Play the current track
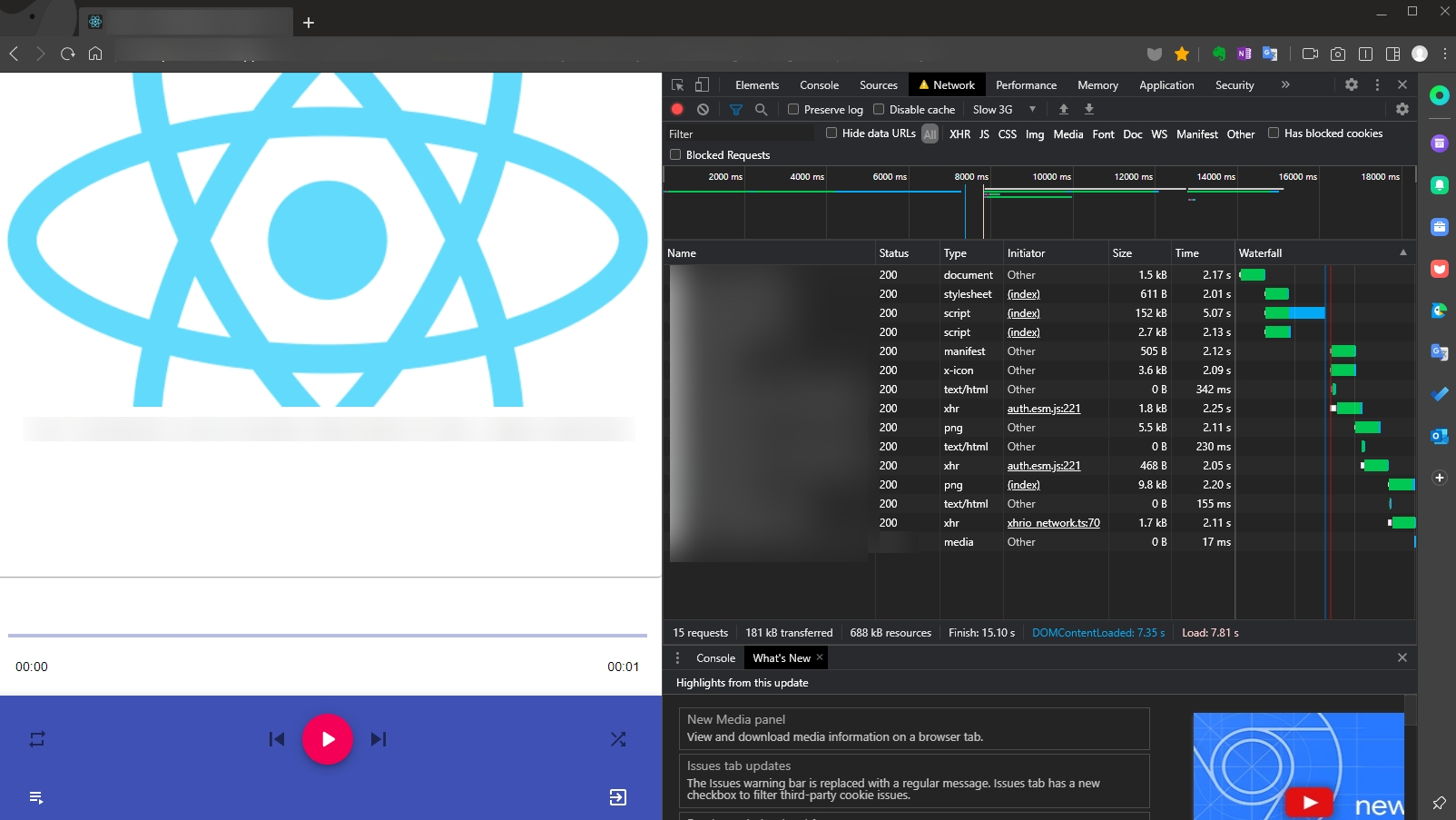 328,739
